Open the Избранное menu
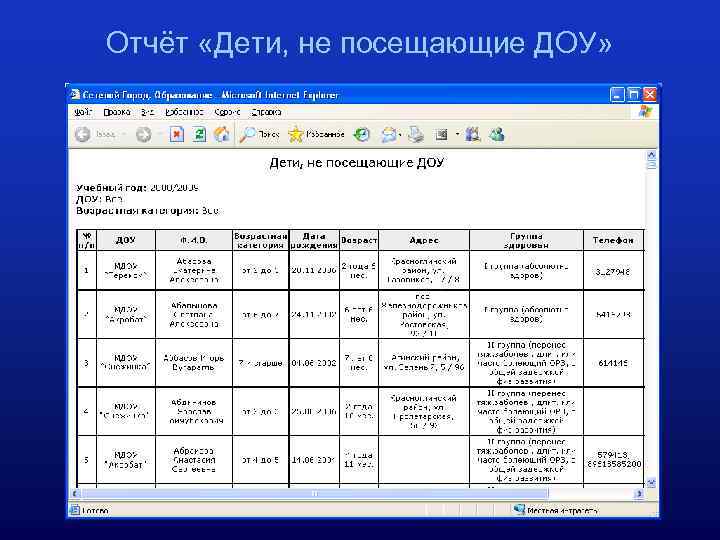 [184, 112]
